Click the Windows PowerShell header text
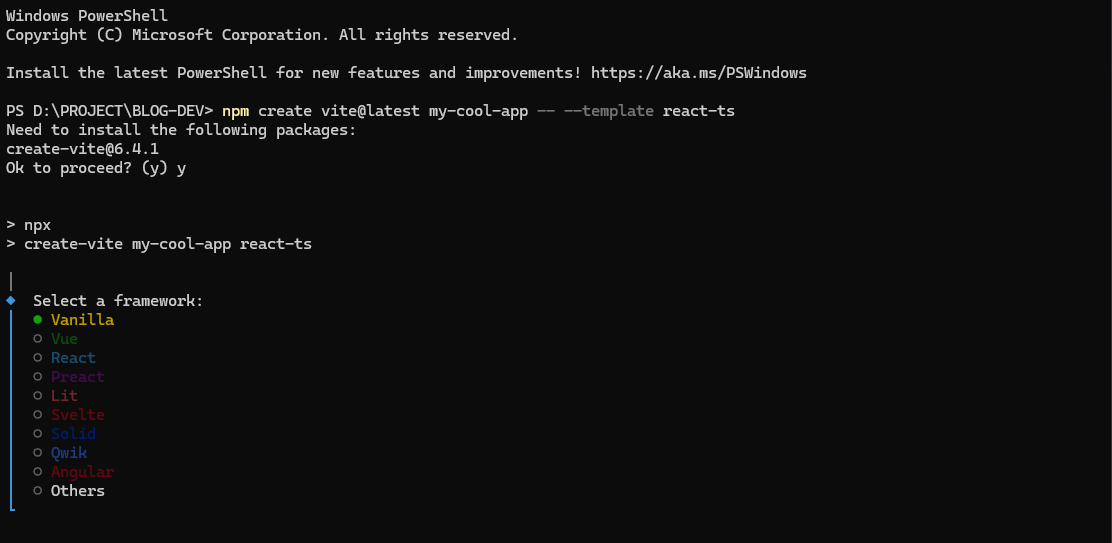1112x543 pixels. click(87, 16)
